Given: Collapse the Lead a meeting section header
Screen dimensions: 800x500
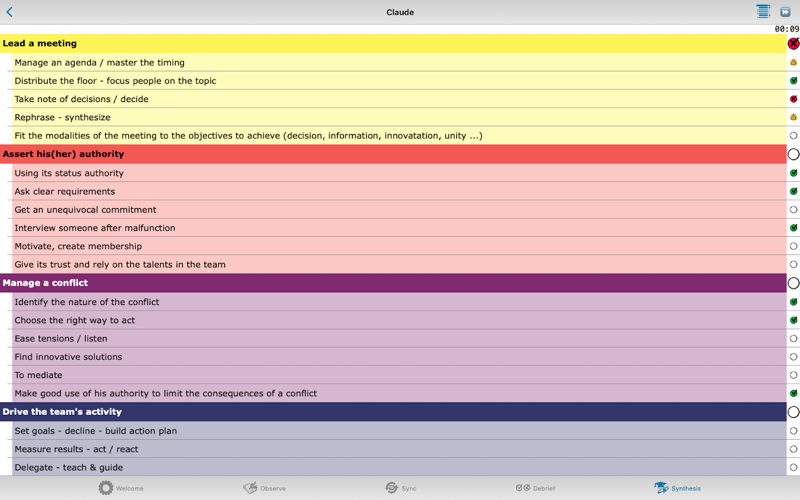Looking at the screenshot, I should (393, 43).
